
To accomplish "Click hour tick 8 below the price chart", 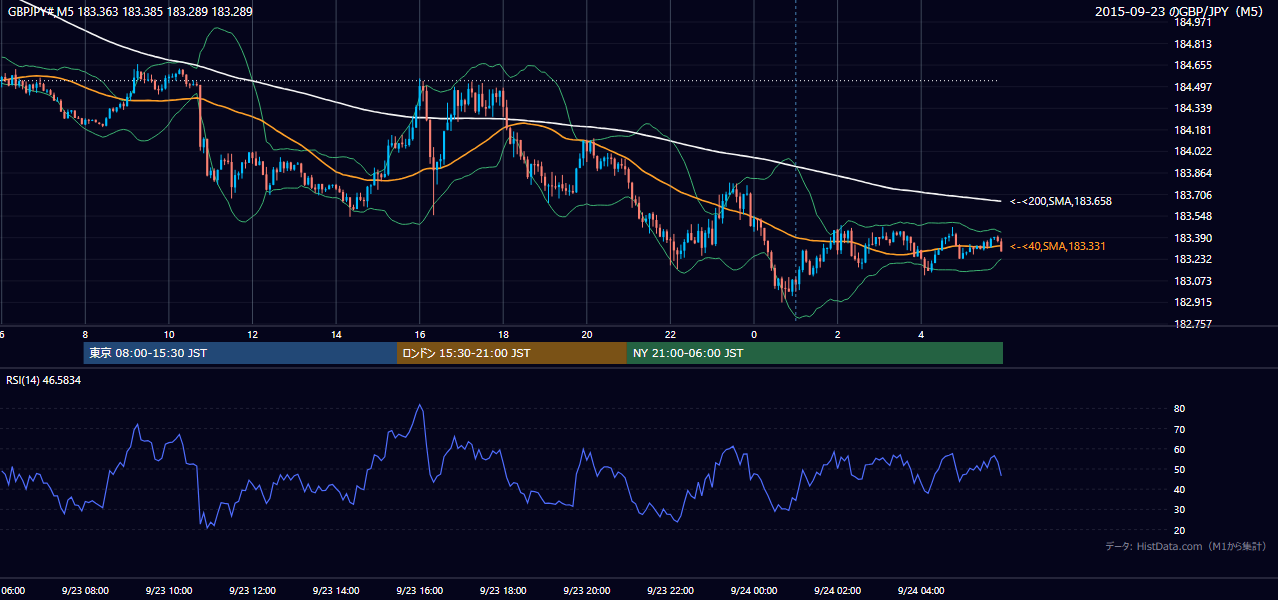I will click(x=85, y=335).
